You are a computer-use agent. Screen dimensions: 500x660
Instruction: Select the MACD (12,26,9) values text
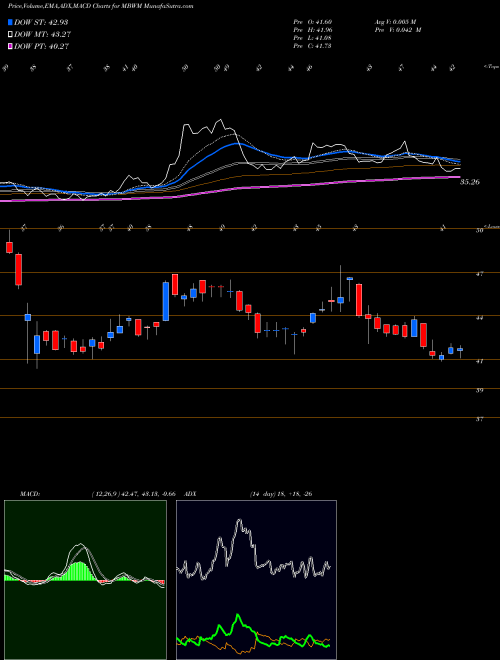click(x=134, y=494)
